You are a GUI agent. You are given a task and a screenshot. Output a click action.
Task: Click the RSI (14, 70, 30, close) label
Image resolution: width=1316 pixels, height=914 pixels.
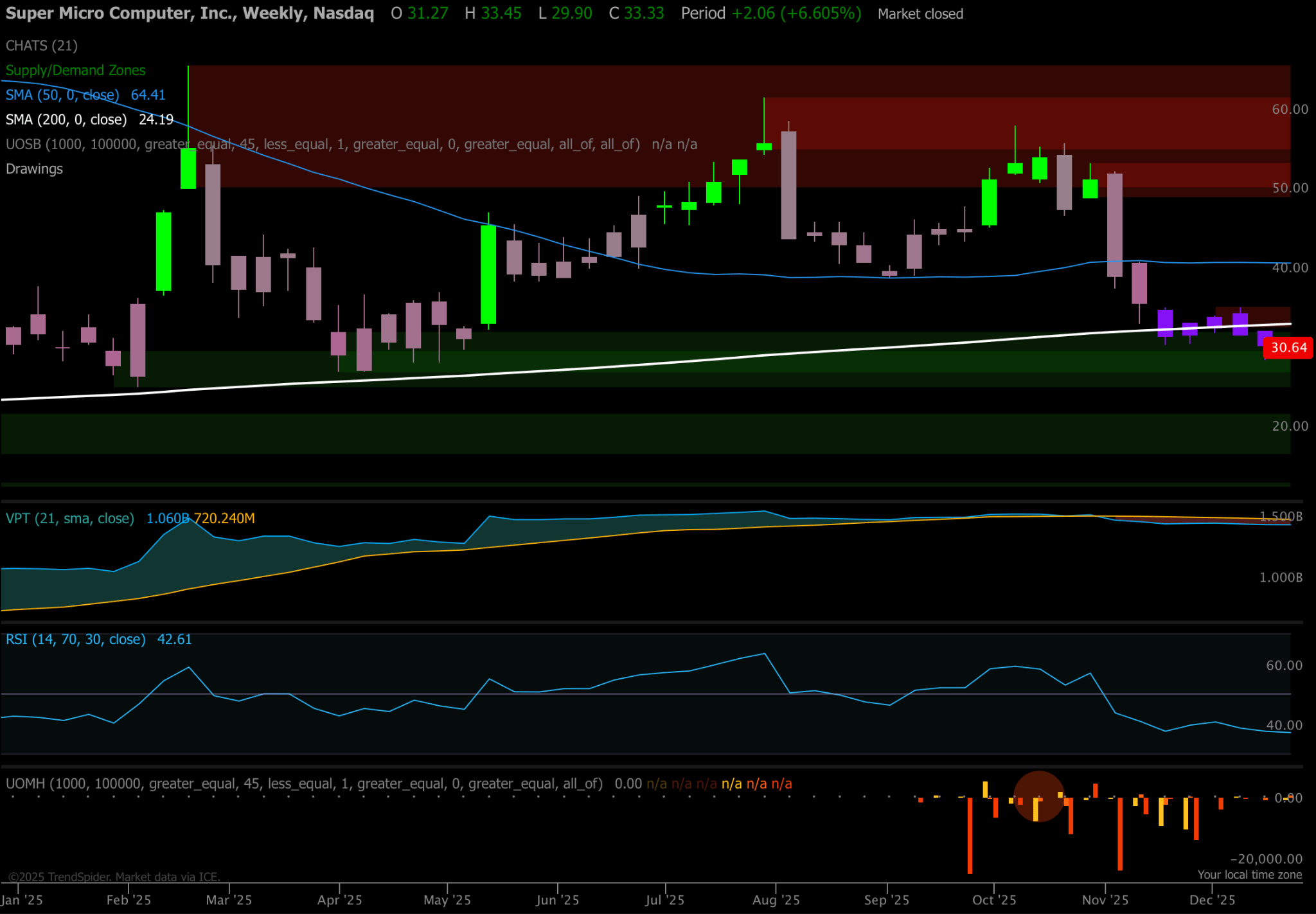[76, 640]
